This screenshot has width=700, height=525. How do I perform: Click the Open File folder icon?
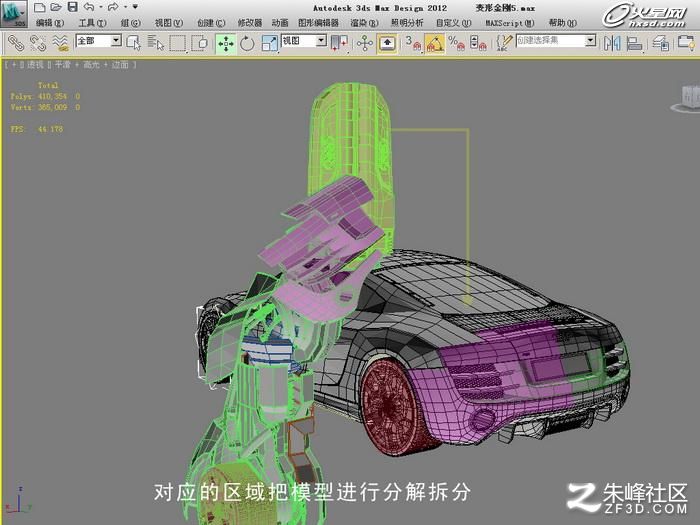click(56, 7)
